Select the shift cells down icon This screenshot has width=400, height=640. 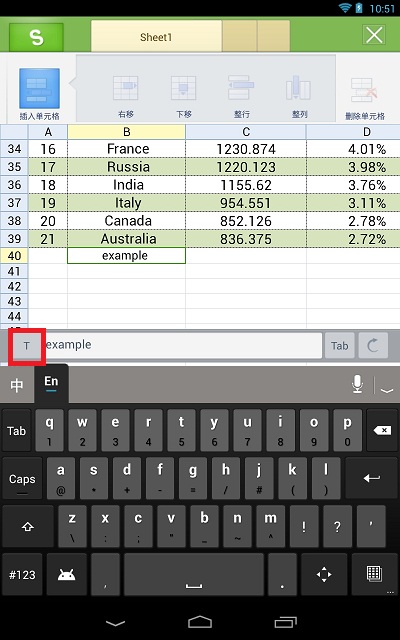[184, 96]
